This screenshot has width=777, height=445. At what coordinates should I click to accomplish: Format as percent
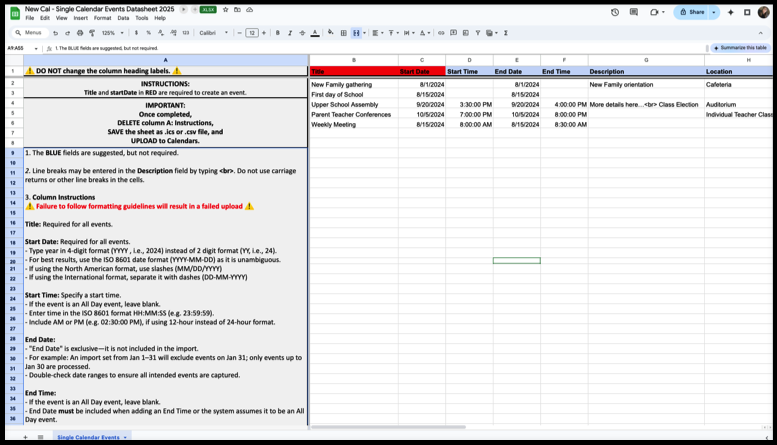coord(148,33)
